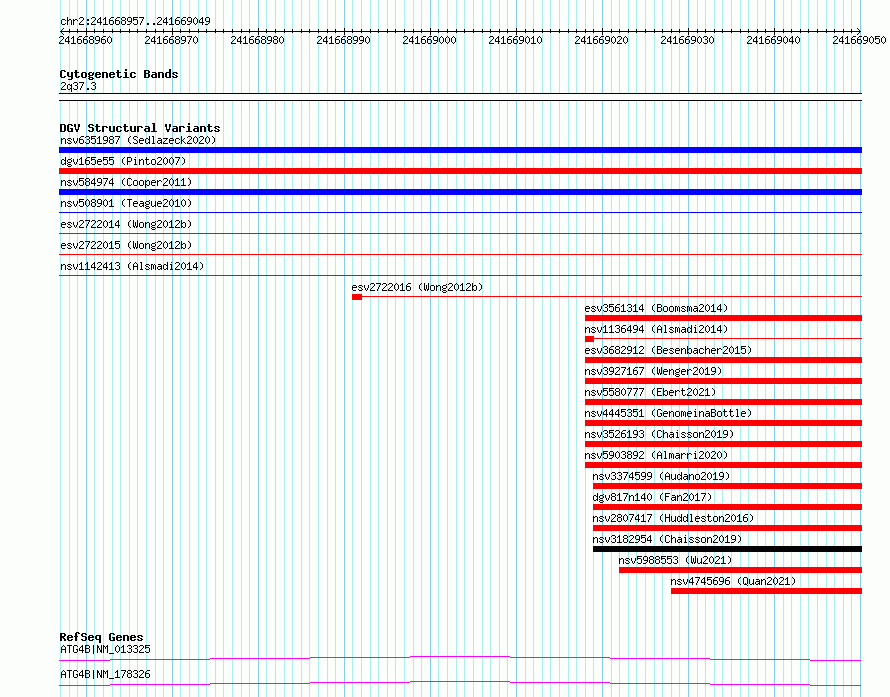Select the blue bar under nsv584974
This screenshot has width=890, height=697.
click(x=460, y=192)
